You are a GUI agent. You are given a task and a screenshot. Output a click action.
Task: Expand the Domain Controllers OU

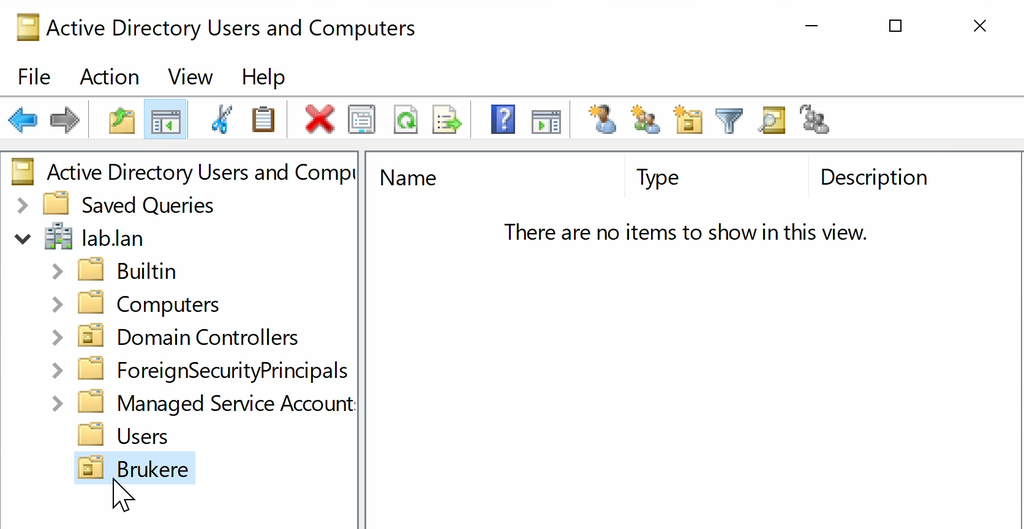click(x=57, y=338)
